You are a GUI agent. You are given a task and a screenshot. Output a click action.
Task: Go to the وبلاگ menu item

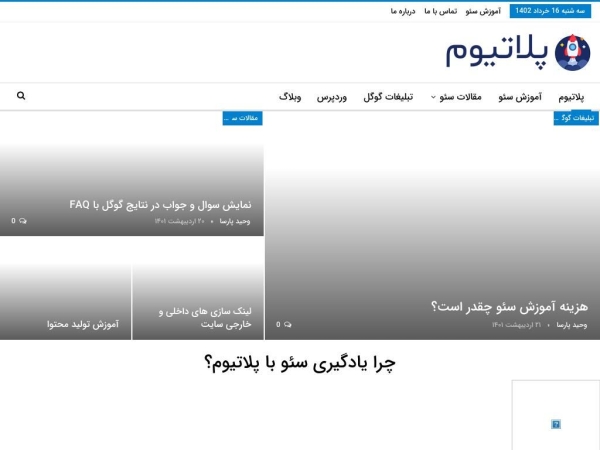tap(290, 97)
